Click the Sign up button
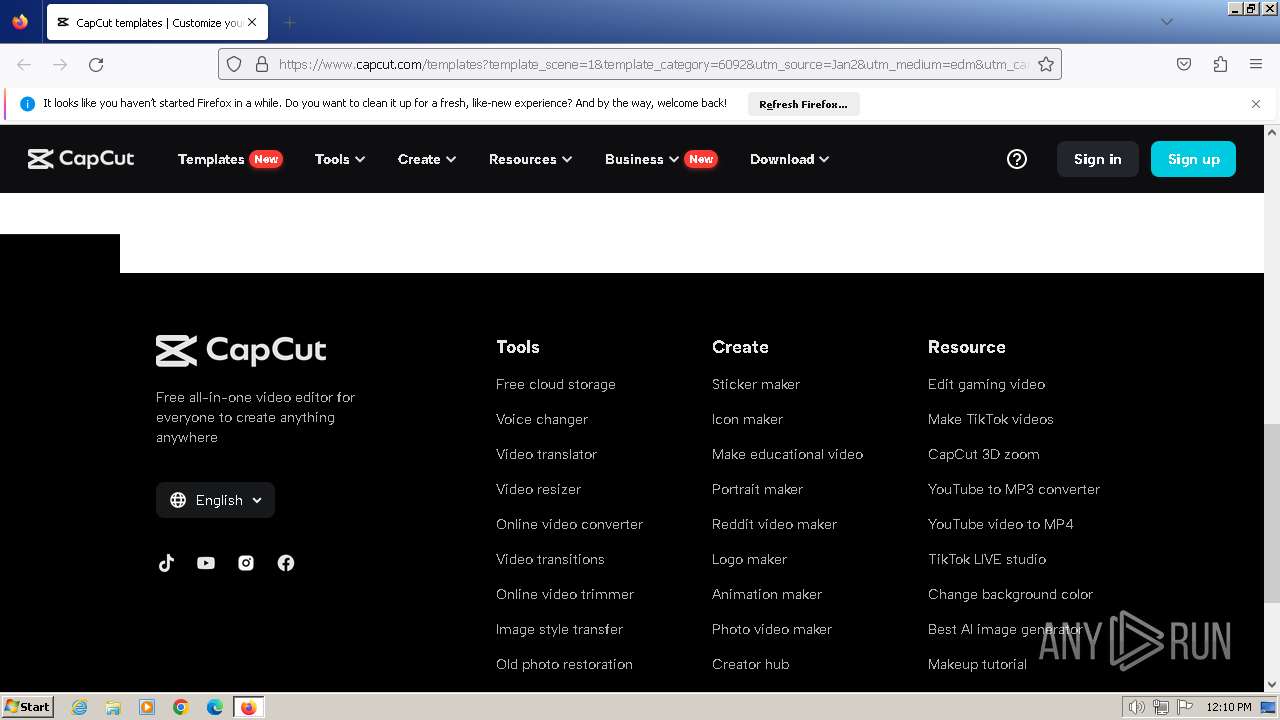 (1194, 159)
